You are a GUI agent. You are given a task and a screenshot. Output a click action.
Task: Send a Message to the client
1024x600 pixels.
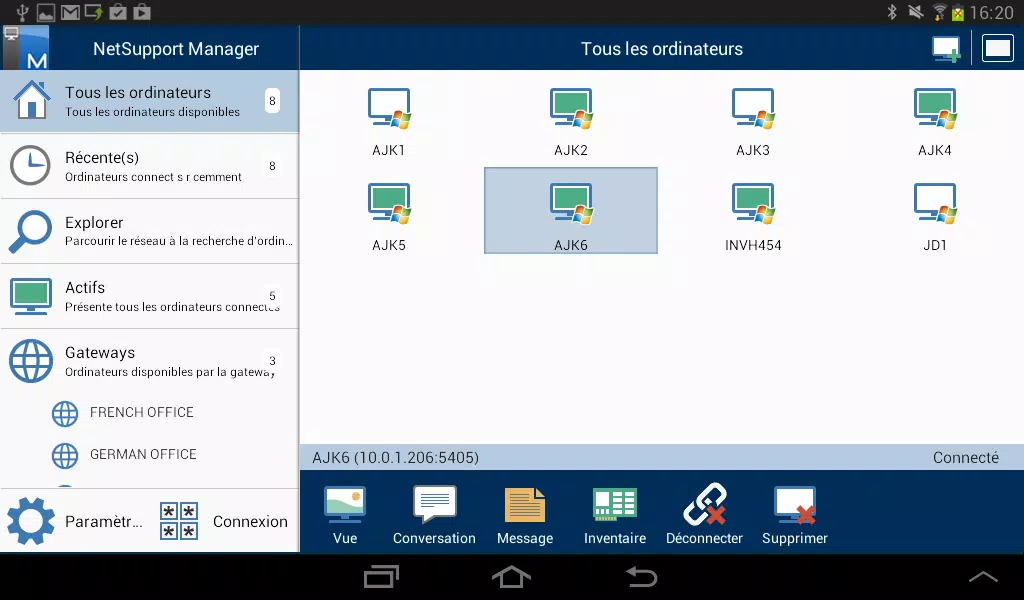[525, 515]
